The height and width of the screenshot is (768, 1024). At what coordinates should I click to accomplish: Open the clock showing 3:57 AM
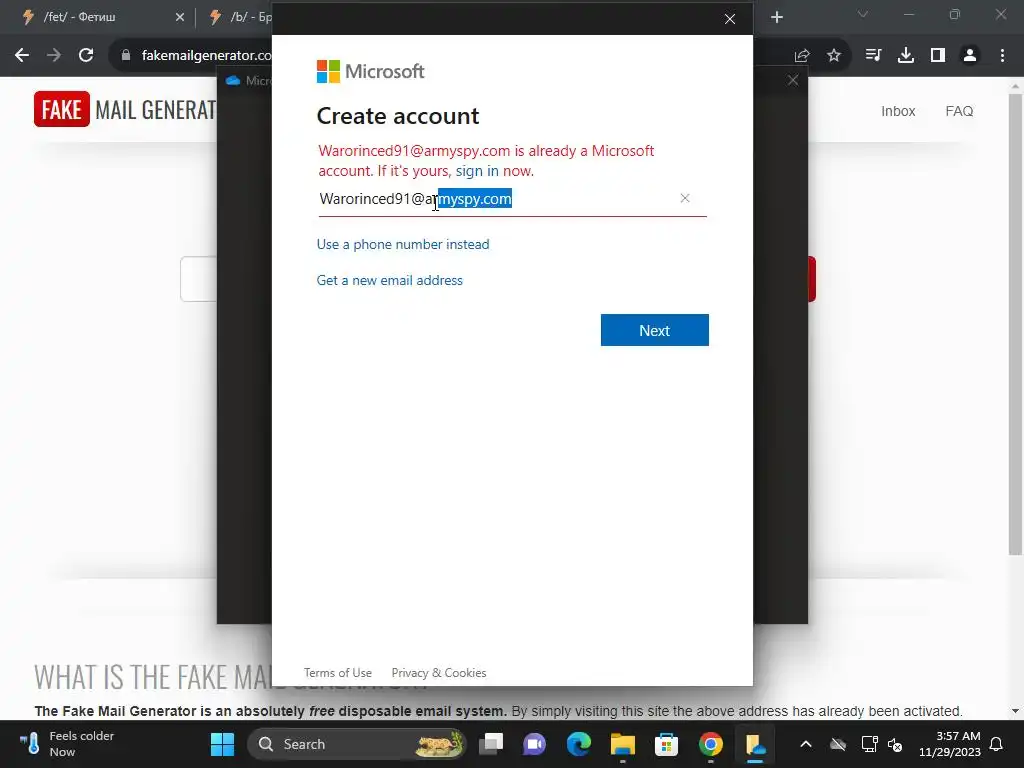(950, 744)
